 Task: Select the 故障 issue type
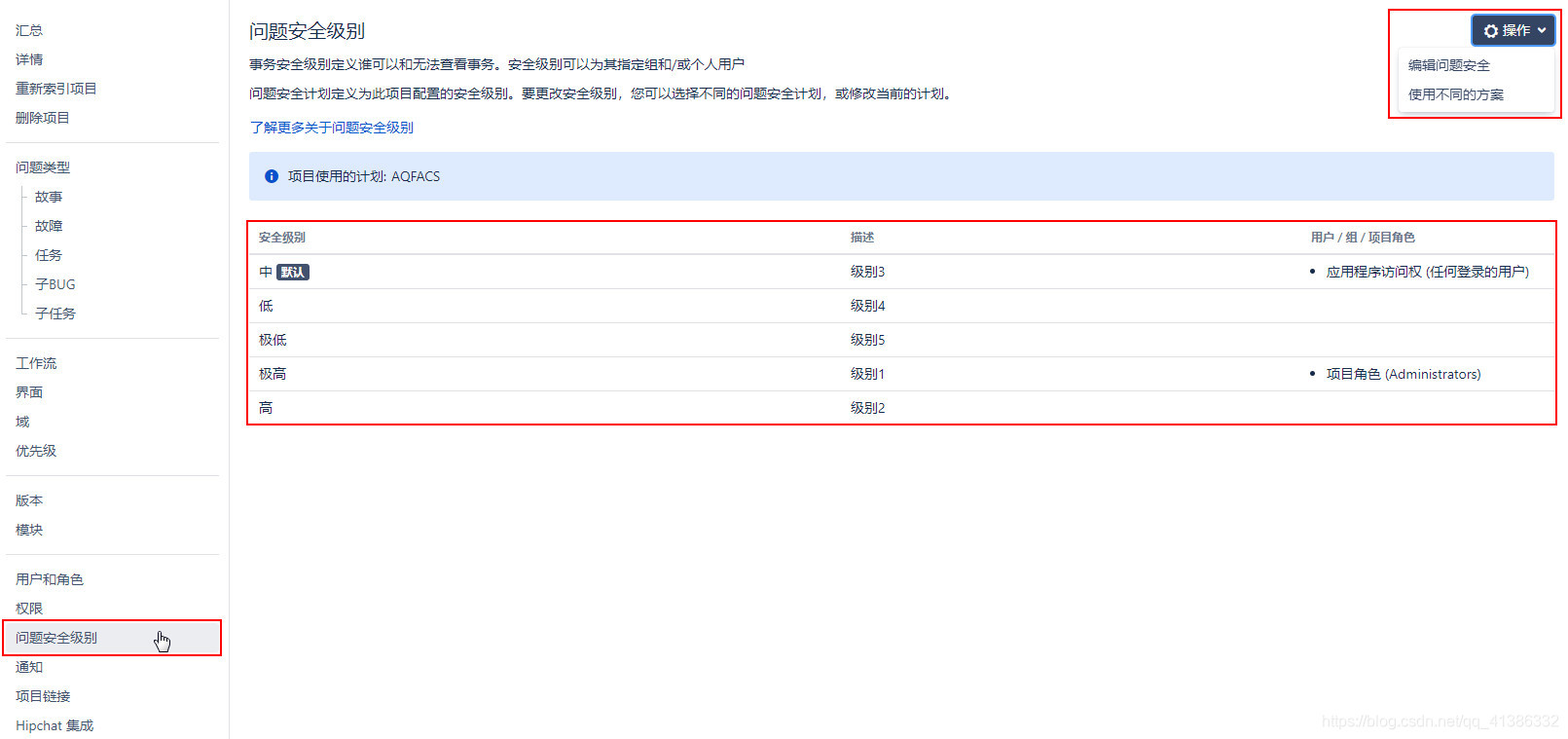(x=49, y=226)
